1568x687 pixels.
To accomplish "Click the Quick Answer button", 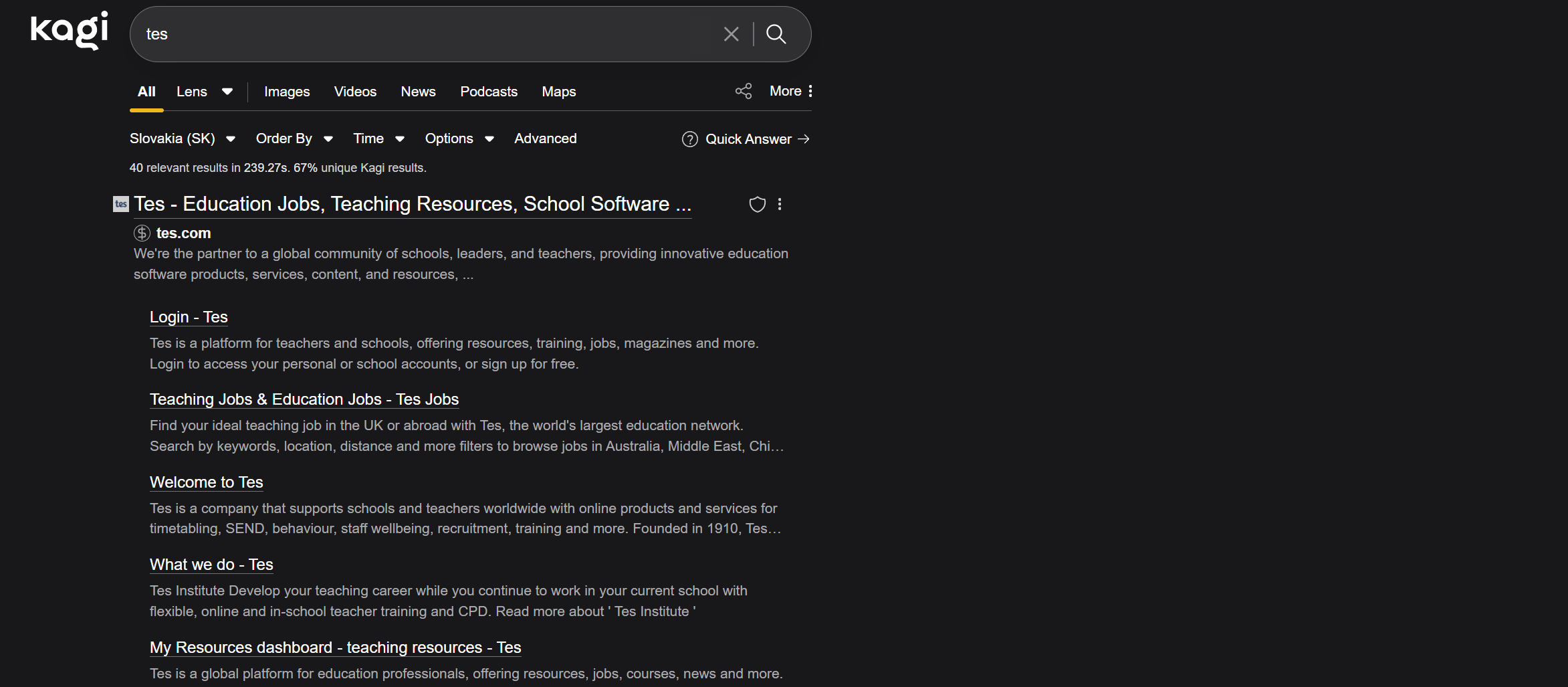I will pyautogui.click(x=746, y=139).
